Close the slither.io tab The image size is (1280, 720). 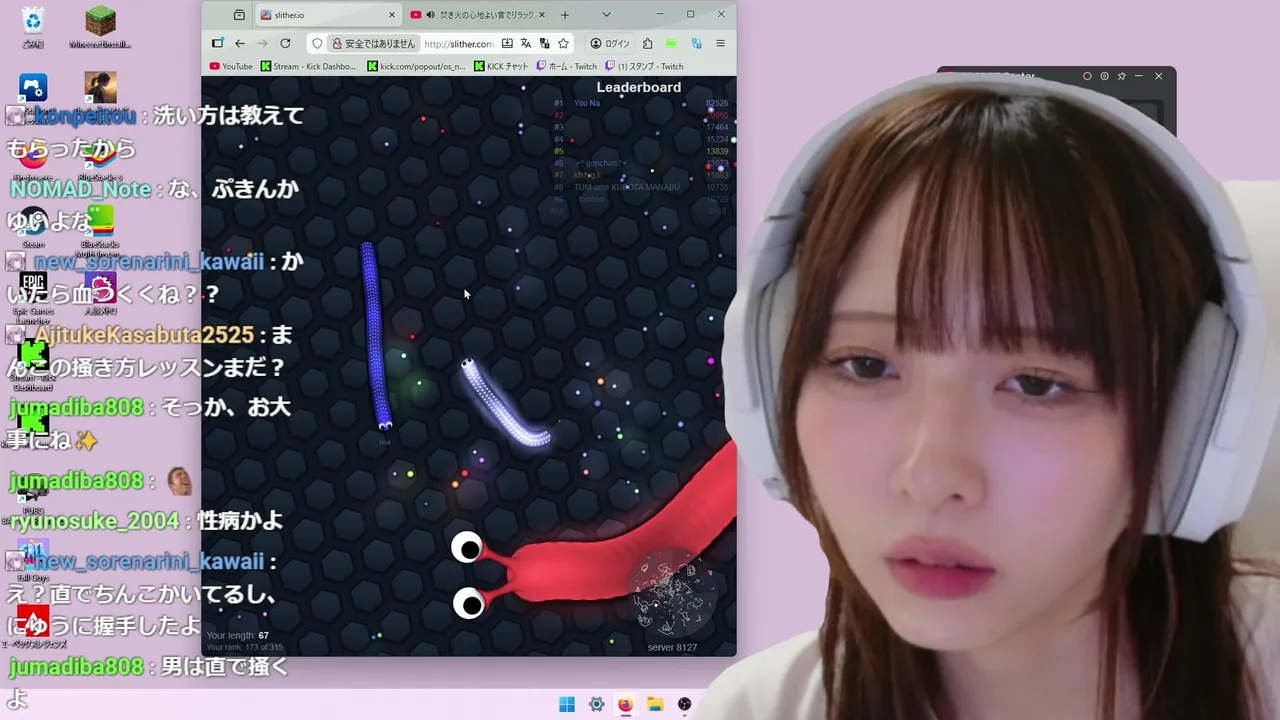[x=391, y=15]
